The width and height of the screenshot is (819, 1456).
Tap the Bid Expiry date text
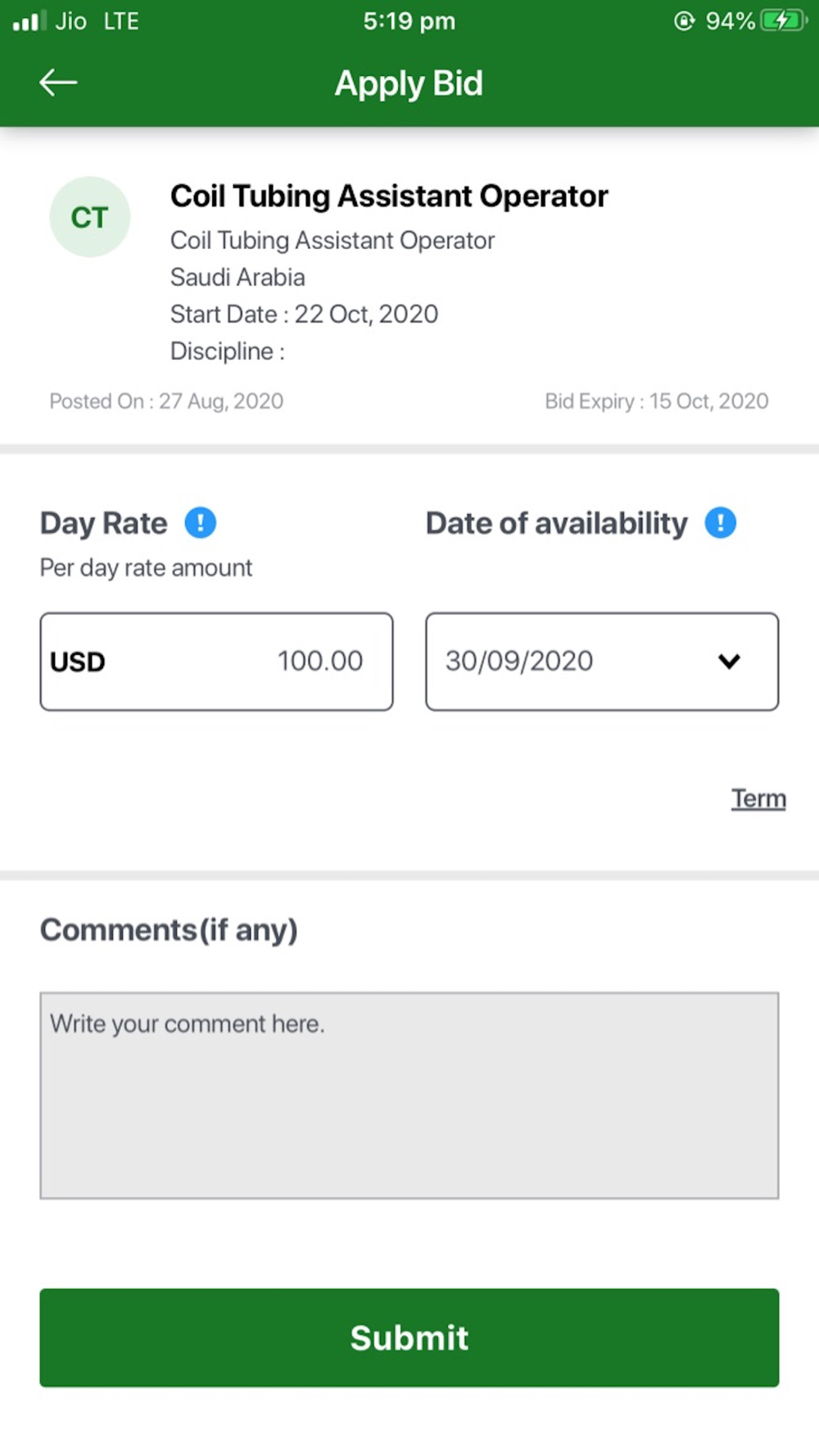pos(657,401)
